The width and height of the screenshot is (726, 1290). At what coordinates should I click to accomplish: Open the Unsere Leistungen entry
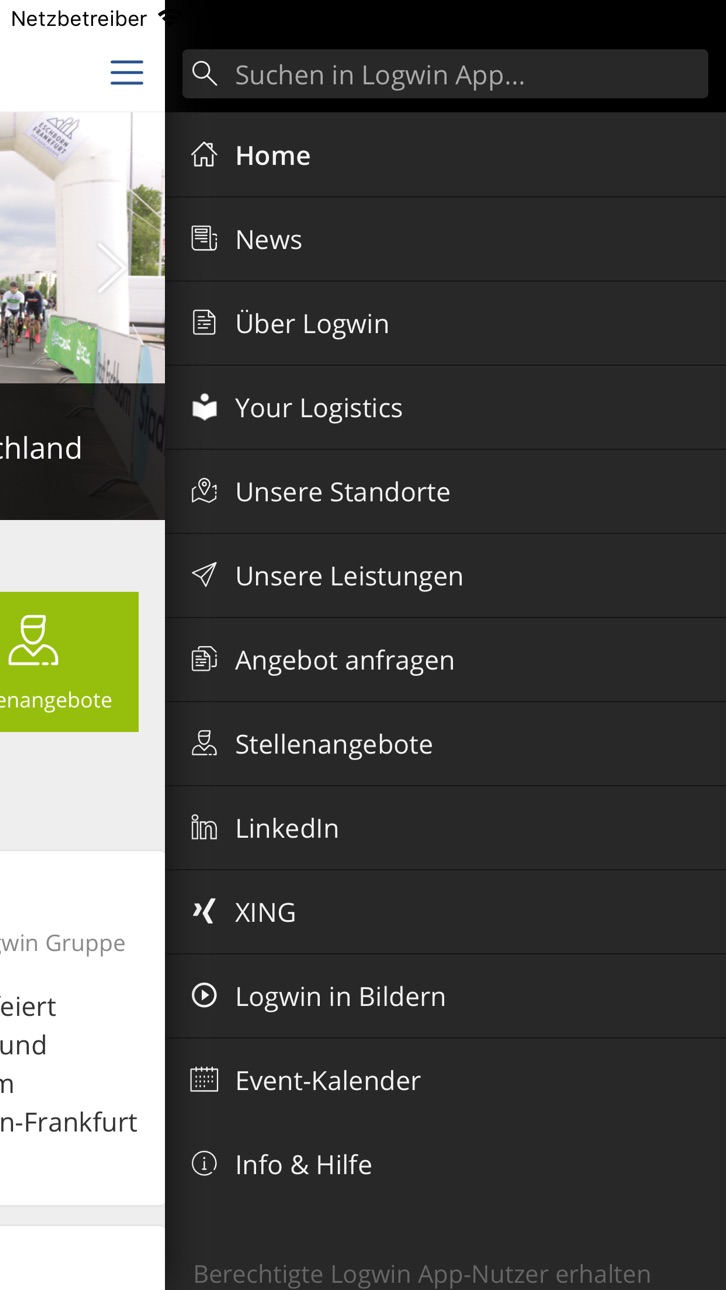tap(445, 575)
